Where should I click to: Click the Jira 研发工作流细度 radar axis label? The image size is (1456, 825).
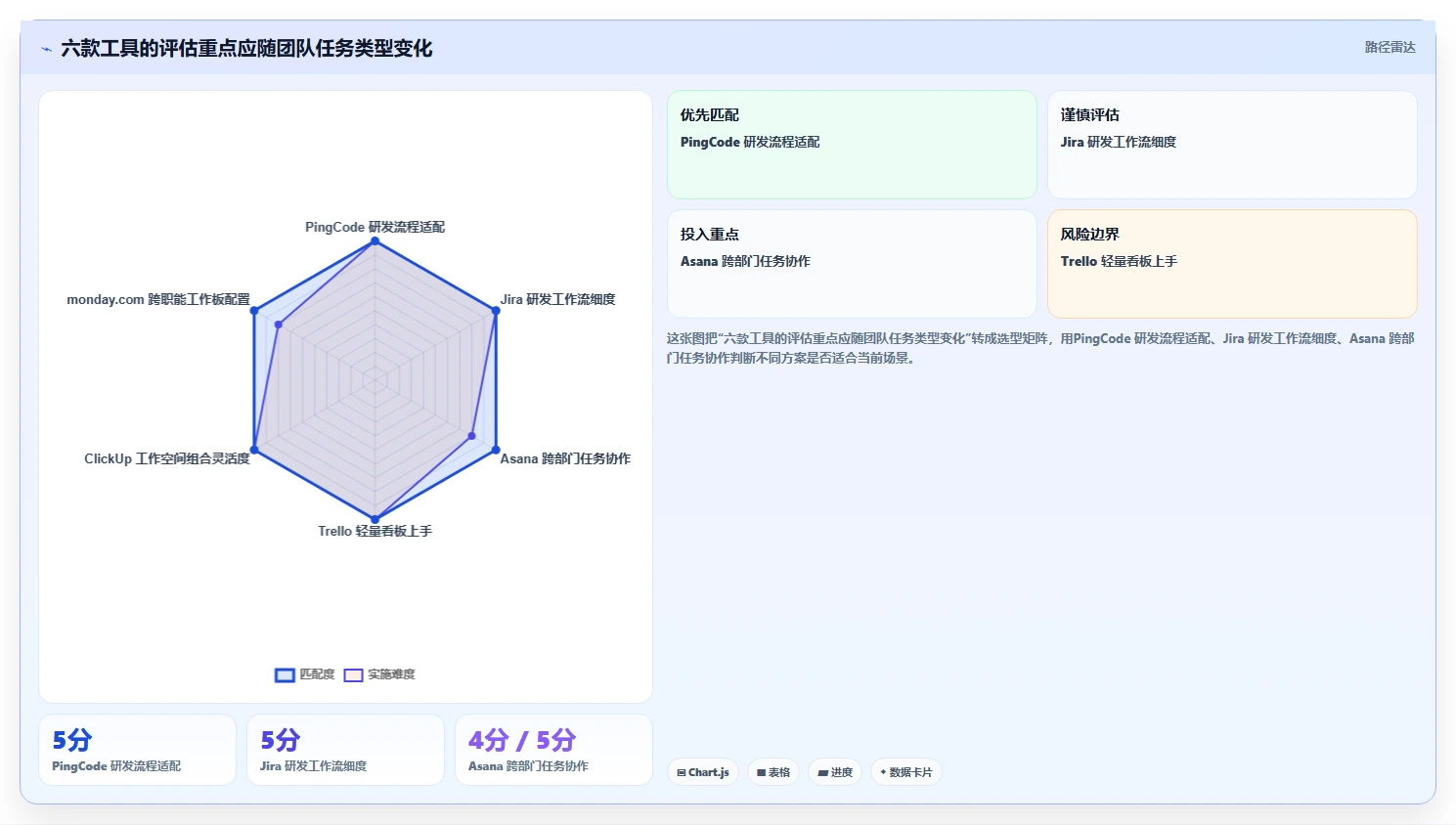558,299
